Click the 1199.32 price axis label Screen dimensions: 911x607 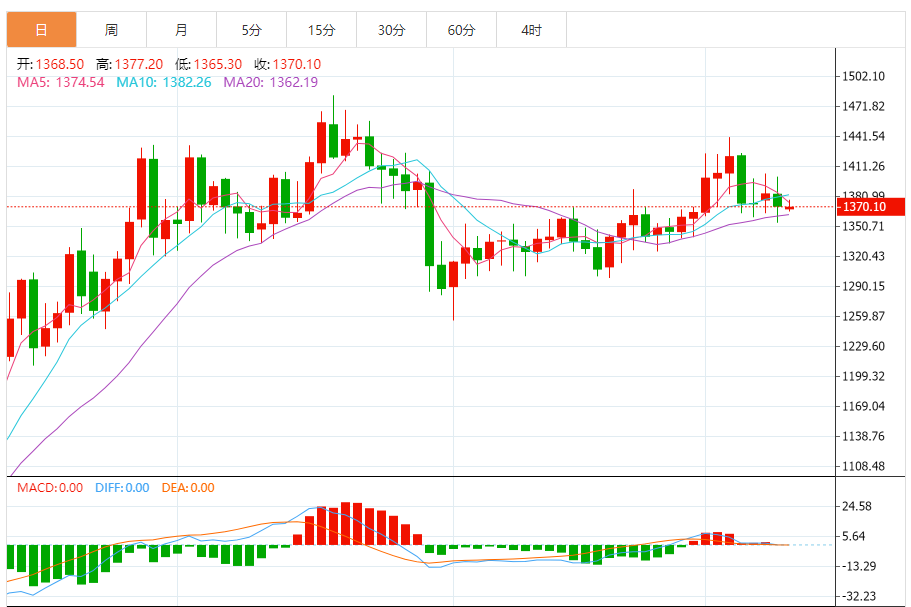pyautogui.click(x=863, y=376)
